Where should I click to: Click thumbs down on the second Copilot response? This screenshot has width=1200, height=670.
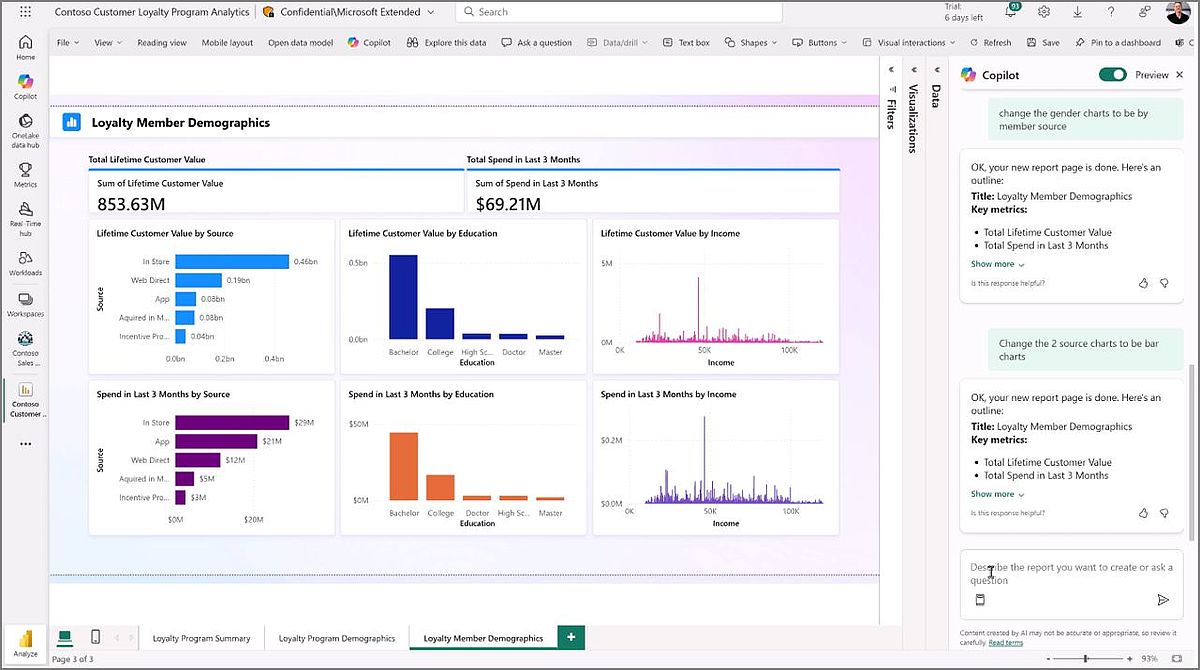coord(1164,513)
